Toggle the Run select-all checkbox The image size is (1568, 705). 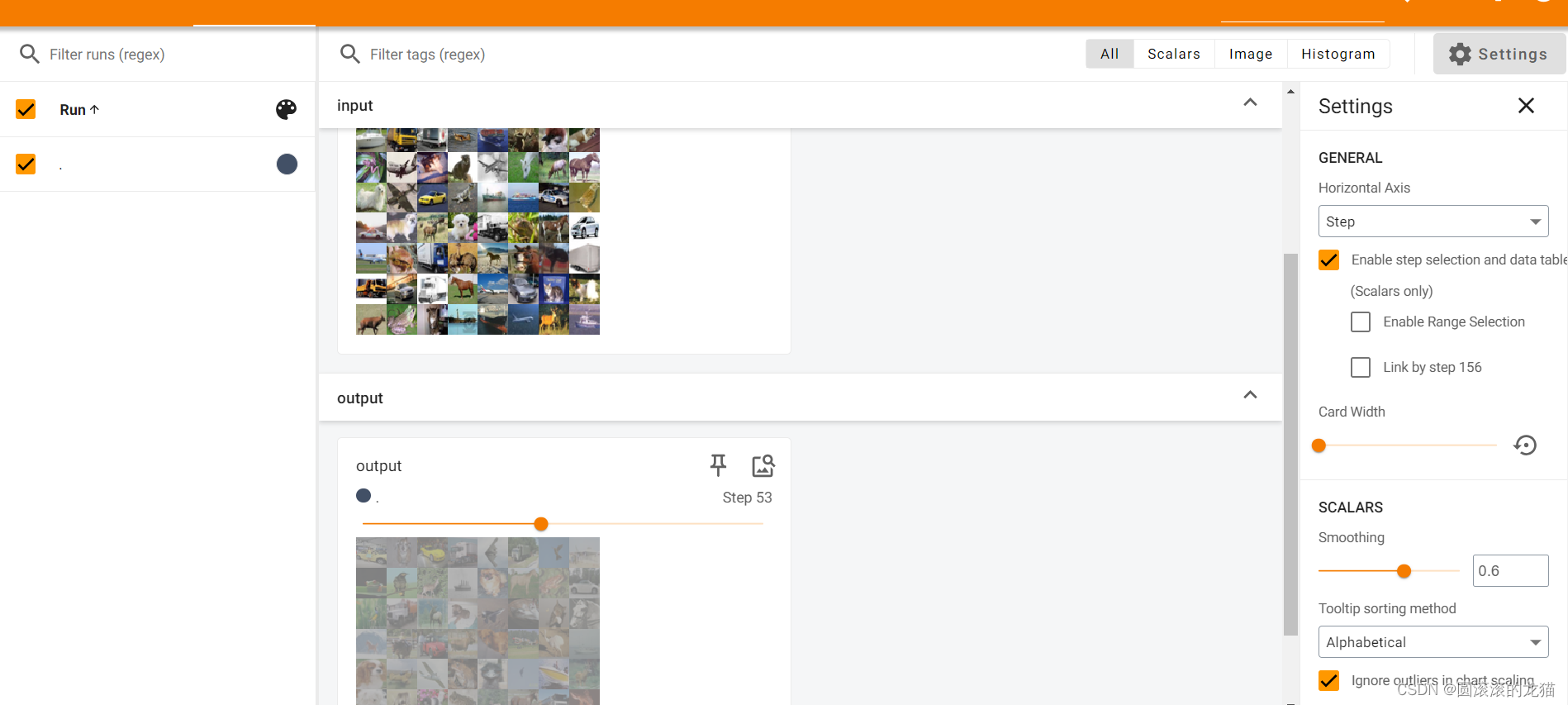pos(26,109)
